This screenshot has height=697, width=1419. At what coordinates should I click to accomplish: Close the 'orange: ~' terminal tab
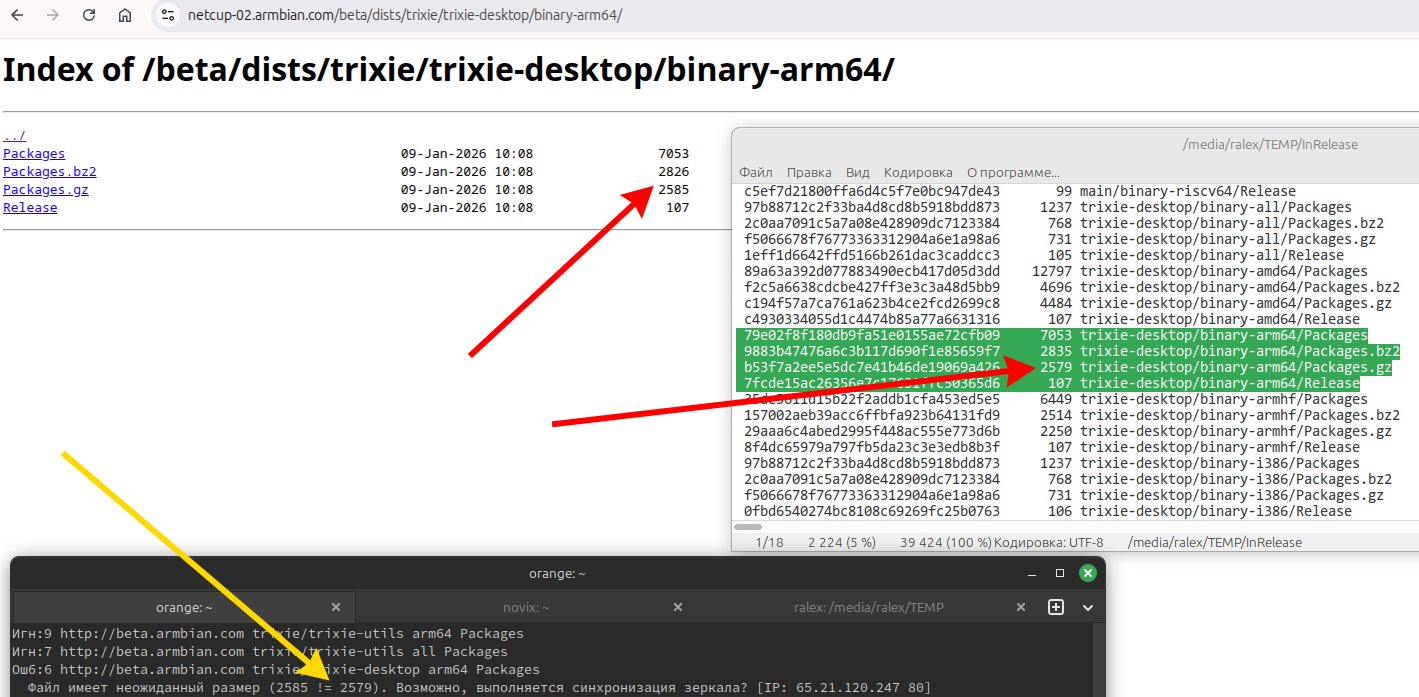click(x=336, y=607)
